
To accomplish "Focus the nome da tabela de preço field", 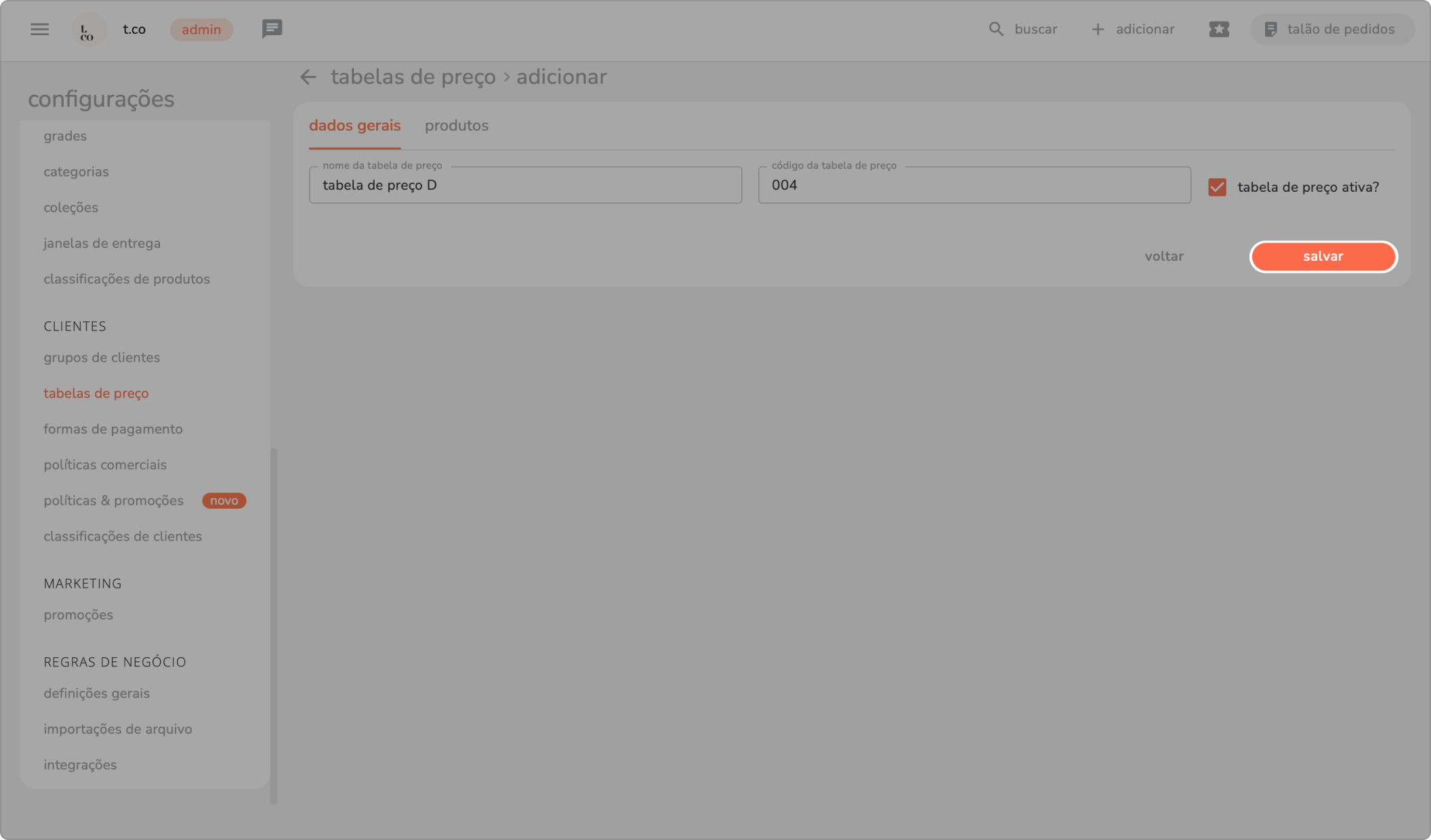I will [525, 185].
